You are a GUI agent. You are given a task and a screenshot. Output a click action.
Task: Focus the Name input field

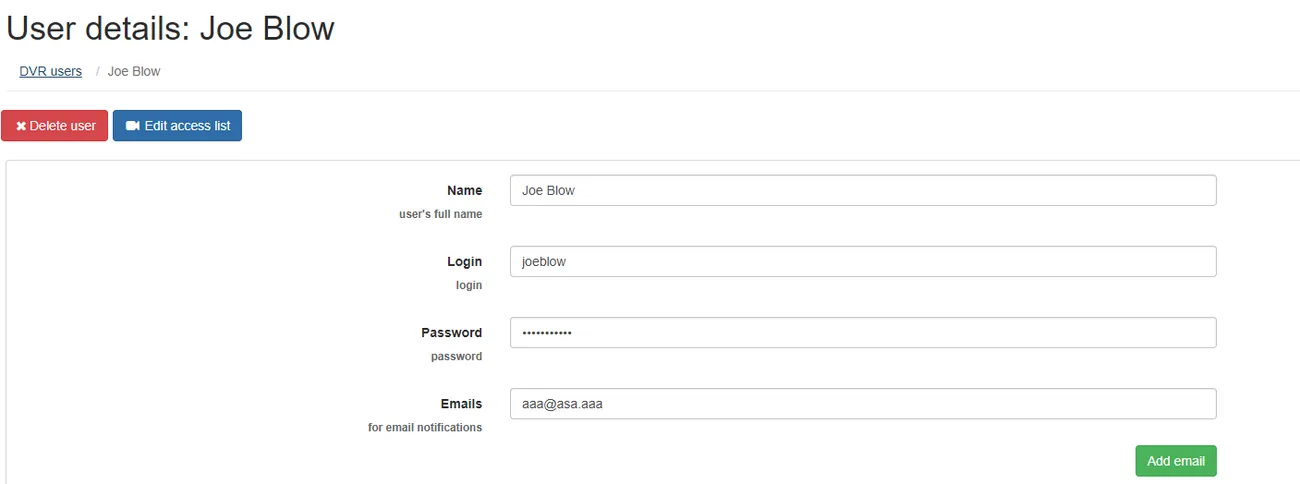[x=863, y=190]
